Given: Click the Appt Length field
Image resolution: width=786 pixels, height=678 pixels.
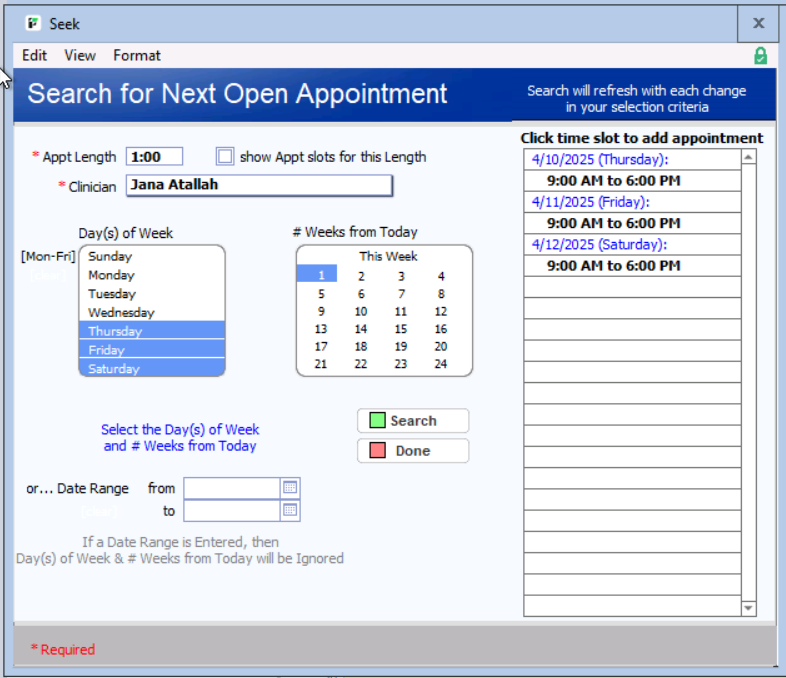Looking at the screenshot, I should [x=154, y=156].
